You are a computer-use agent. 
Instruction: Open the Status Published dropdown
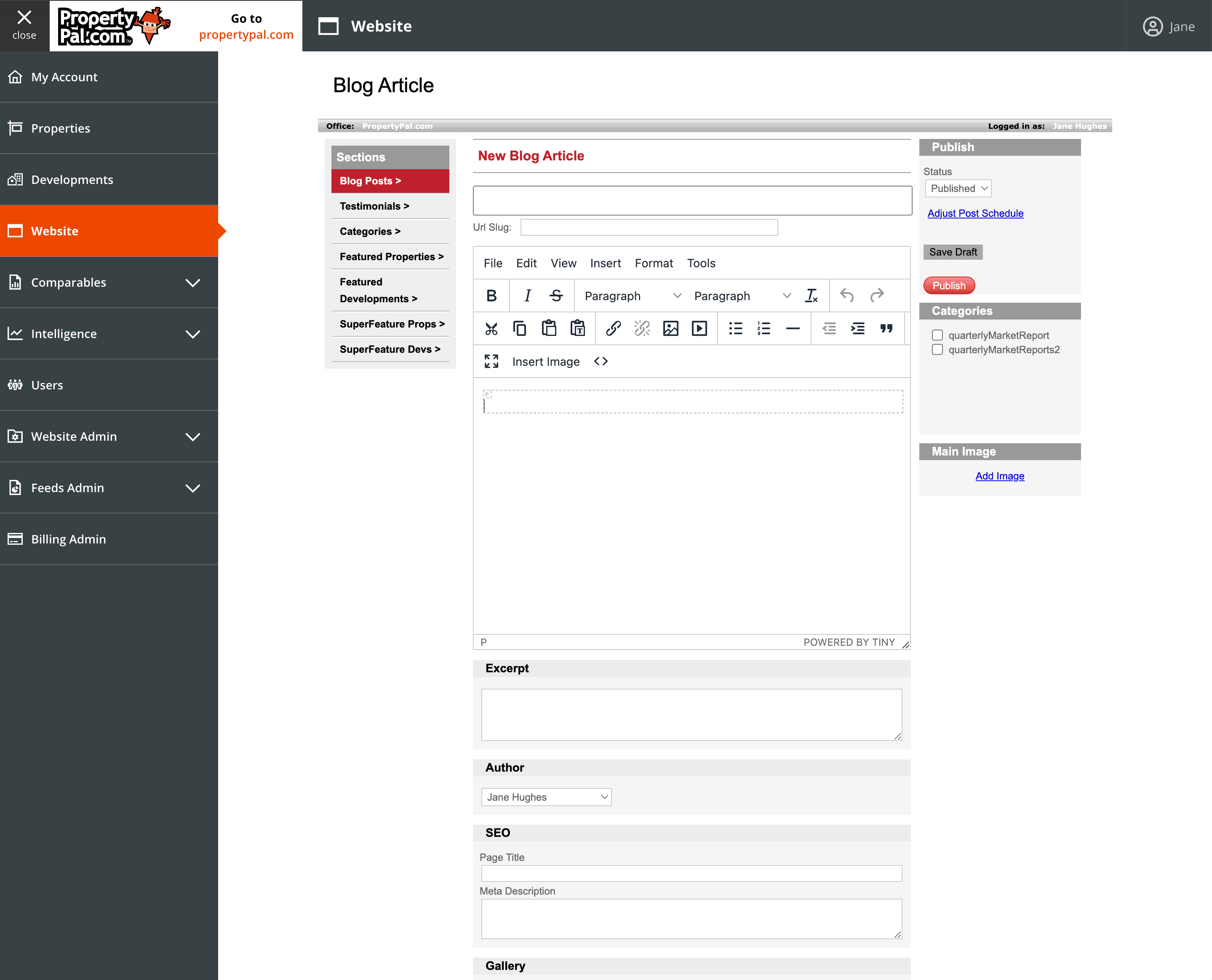pos(958,189)
